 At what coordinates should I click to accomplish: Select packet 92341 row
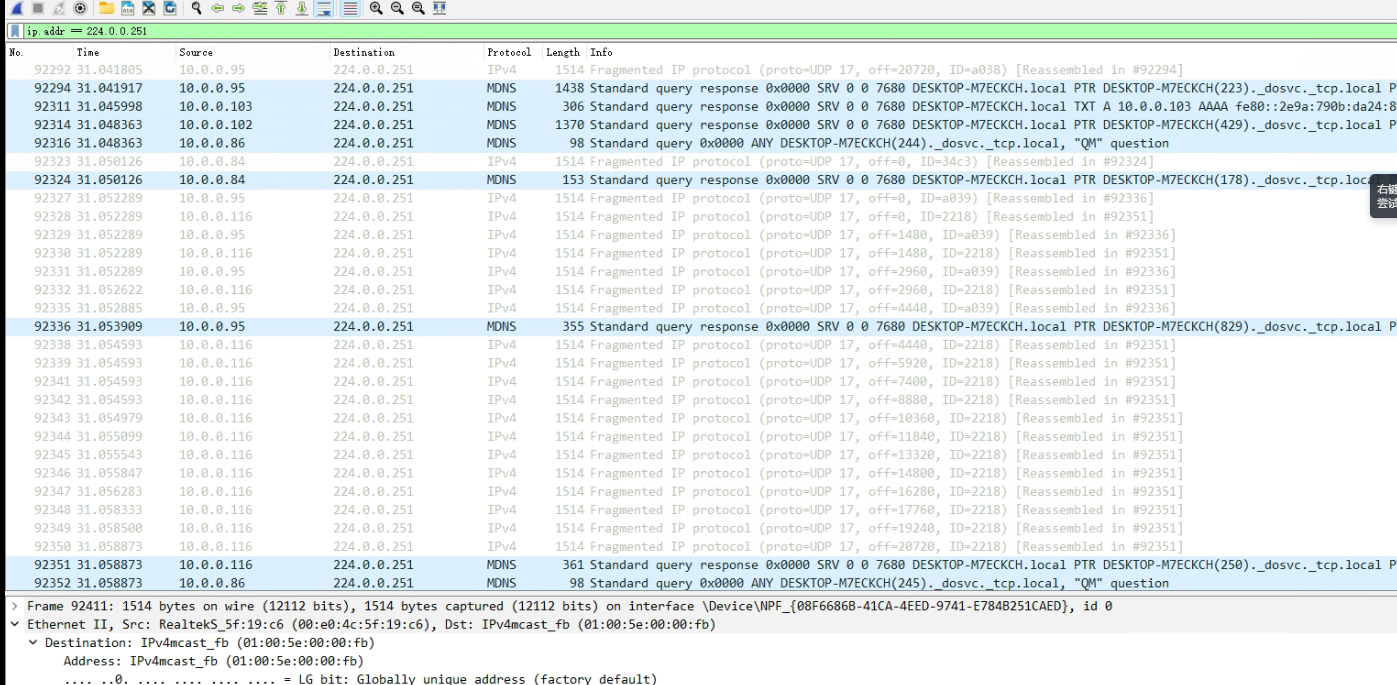pos(700,381)
